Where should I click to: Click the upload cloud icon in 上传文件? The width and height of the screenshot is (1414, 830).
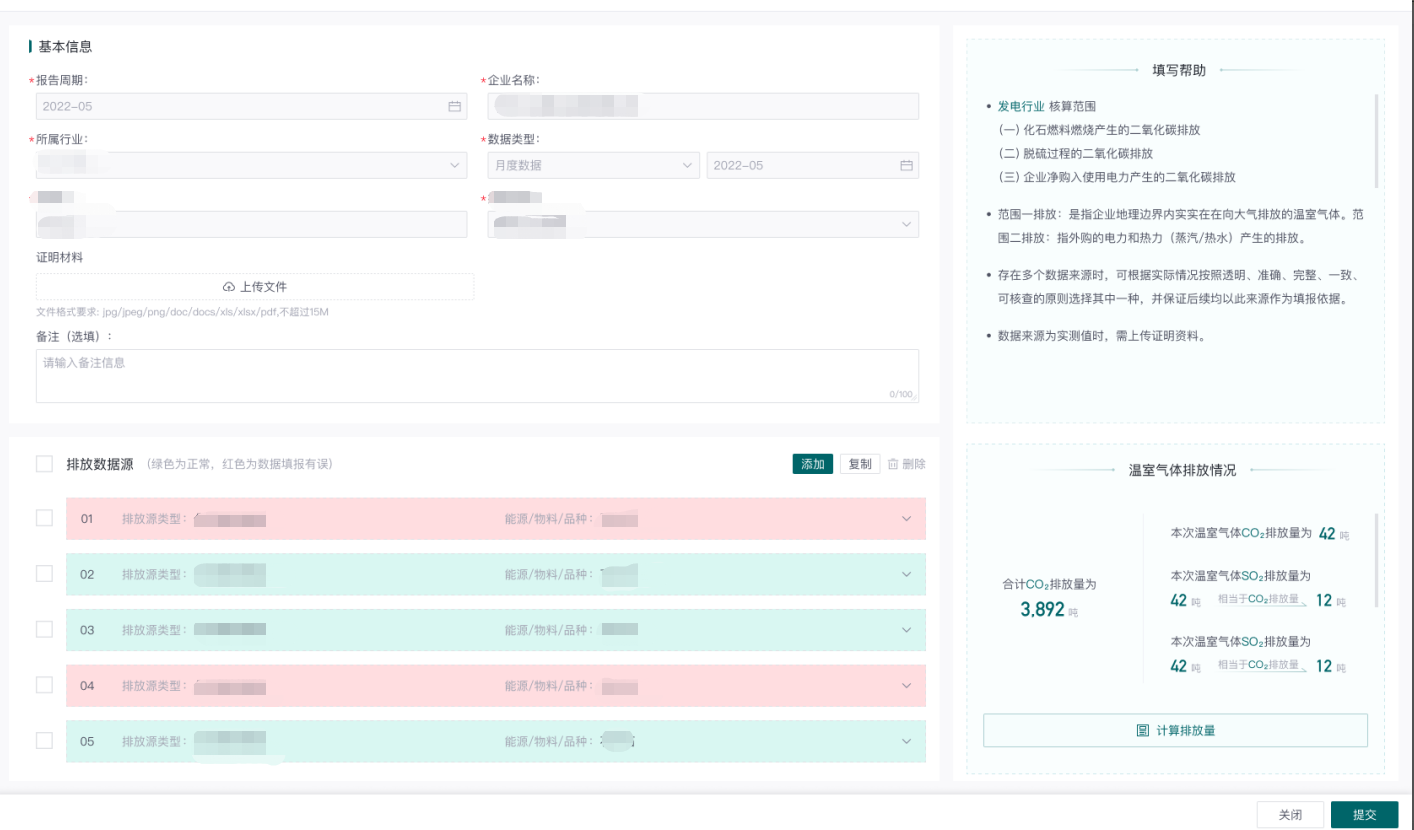229,287
